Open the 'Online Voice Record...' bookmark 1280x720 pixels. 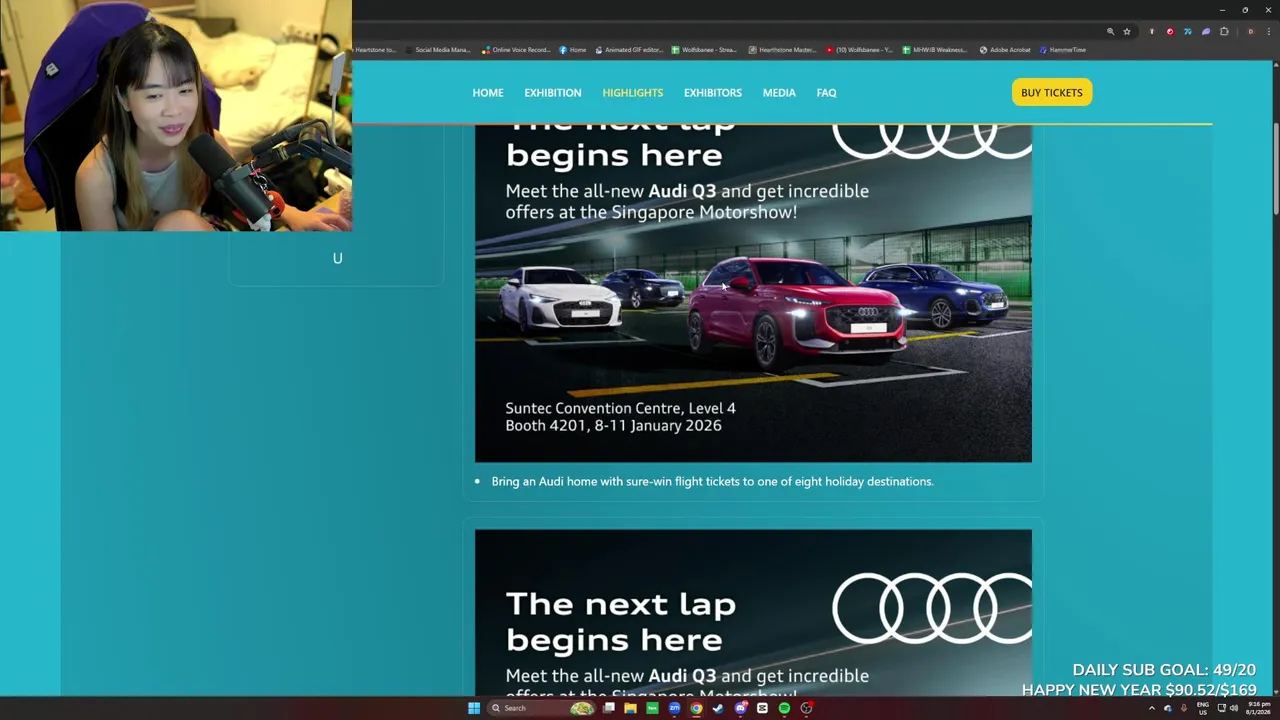pos(516,49)
